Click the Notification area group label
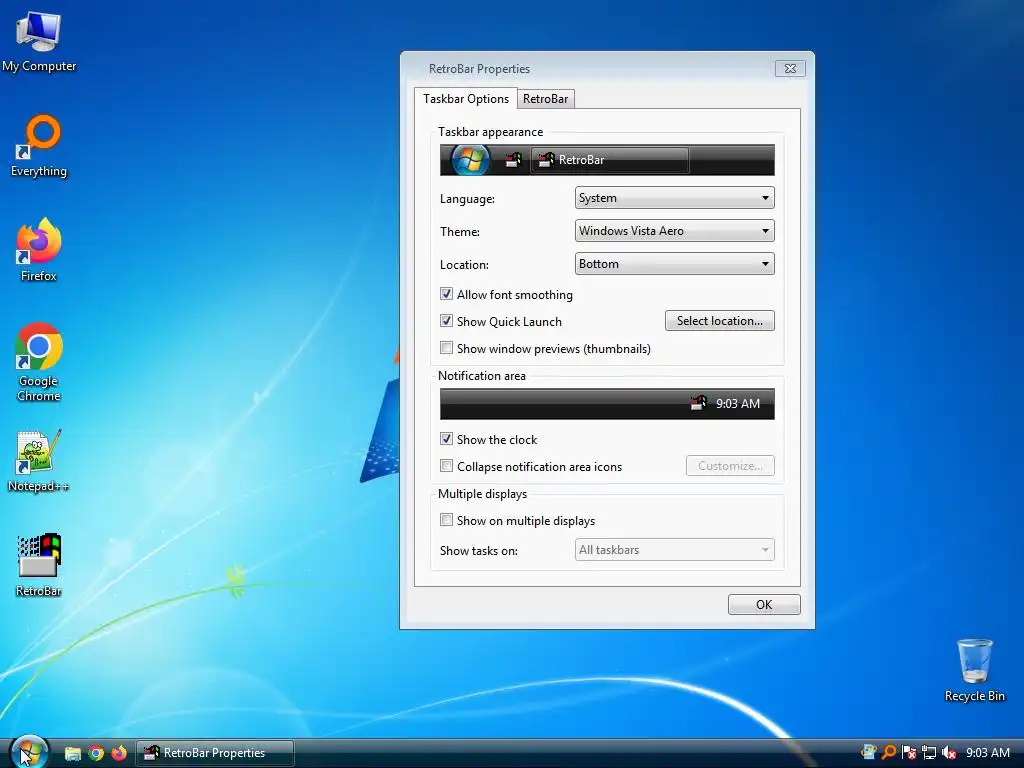 tap(482, 376)
